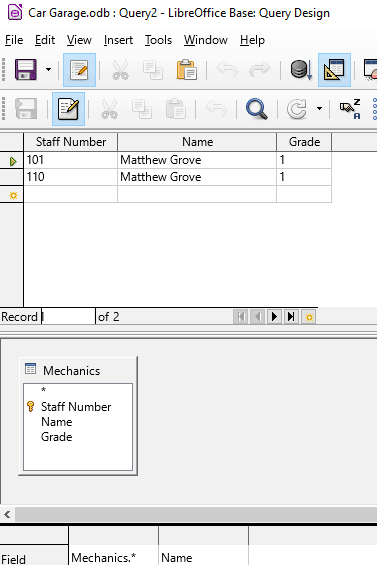Click the Name field cell in design grid
This screenshot has width=377, height=565.
[203, 557]
